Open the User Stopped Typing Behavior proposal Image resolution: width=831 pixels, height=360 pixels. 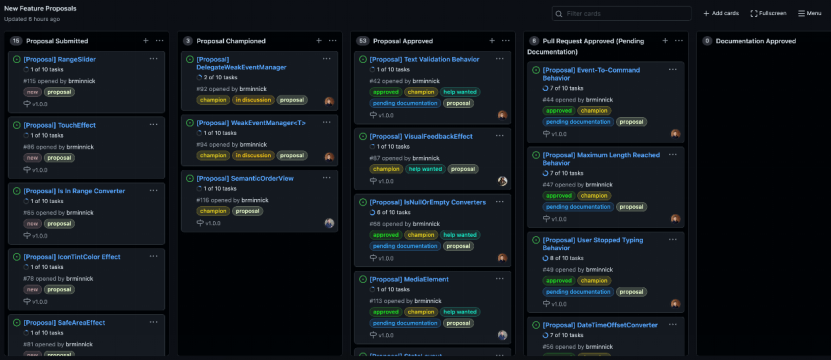click(593, 243)
